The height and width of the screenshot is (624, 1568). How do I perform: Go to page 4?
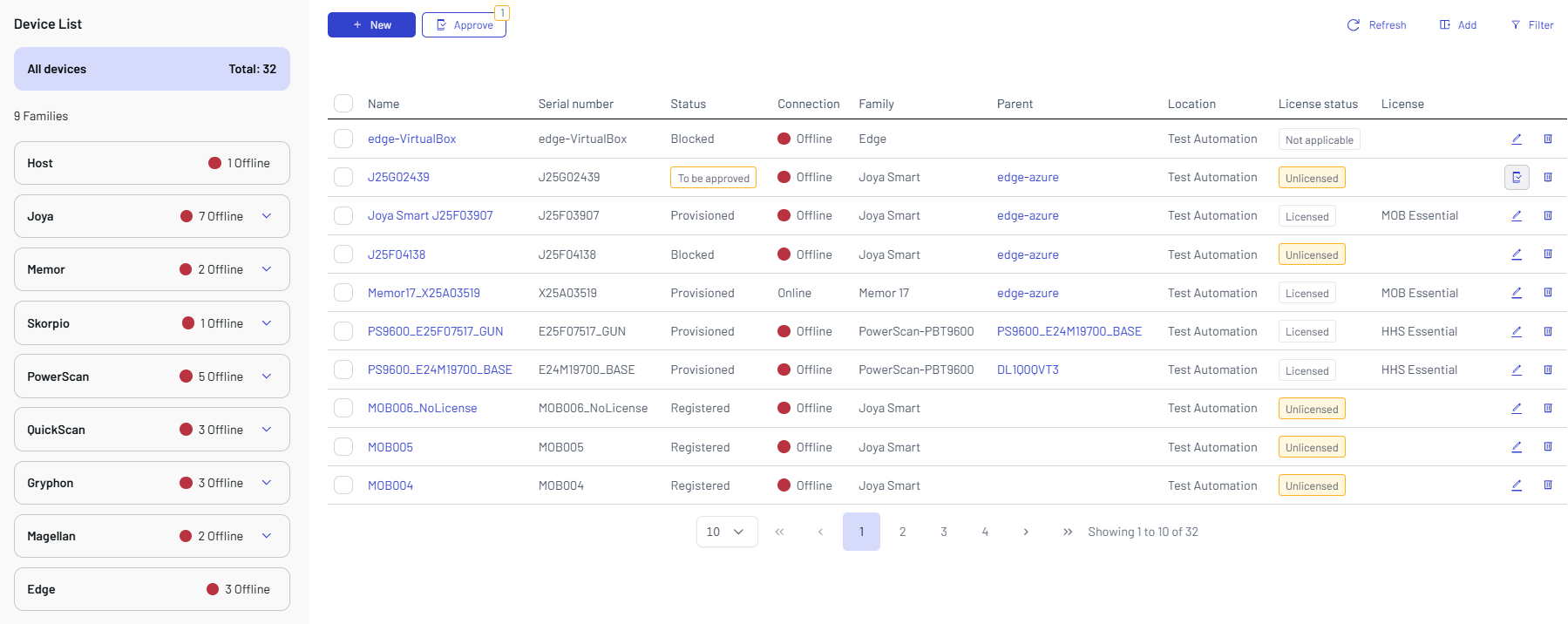point(985,532)
